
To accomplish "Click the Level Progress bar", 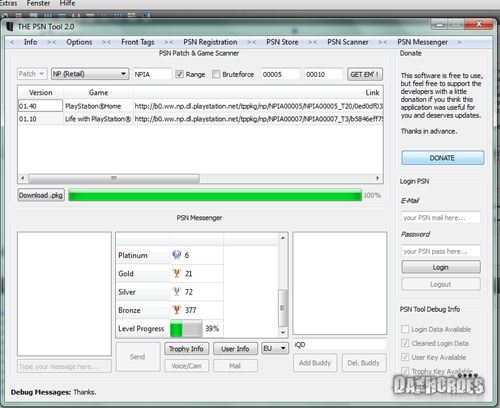I will (x=186, y=329).
